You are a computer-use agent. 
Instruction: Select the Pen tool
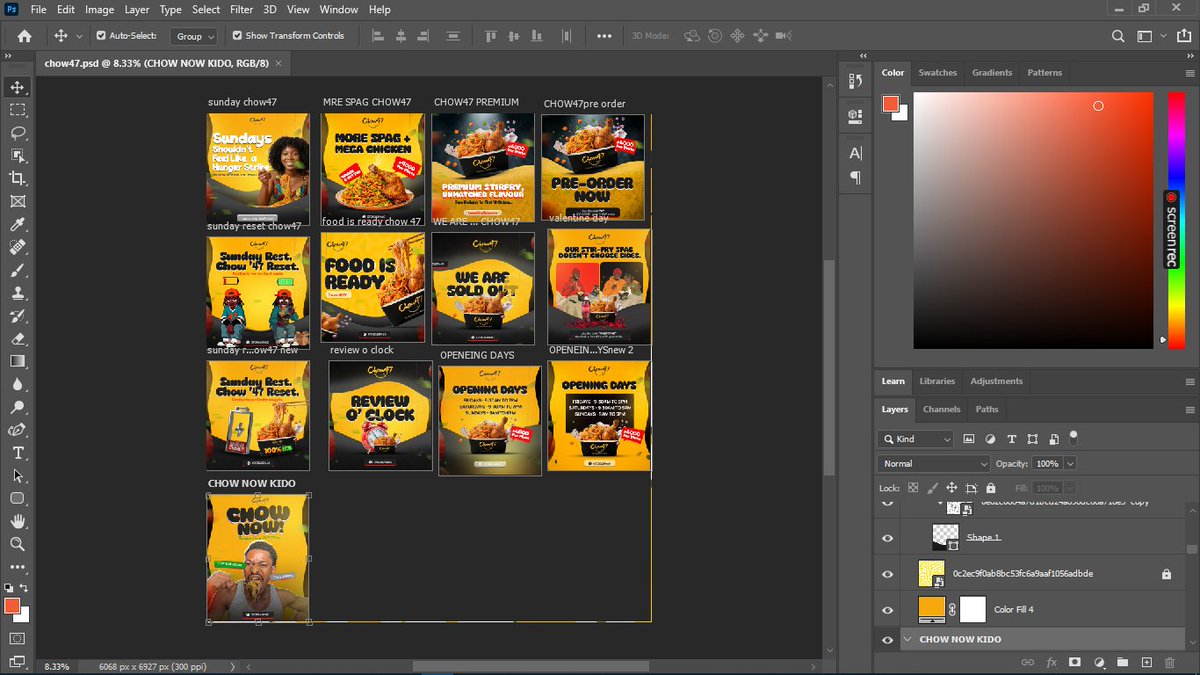[x=18, y=430]
